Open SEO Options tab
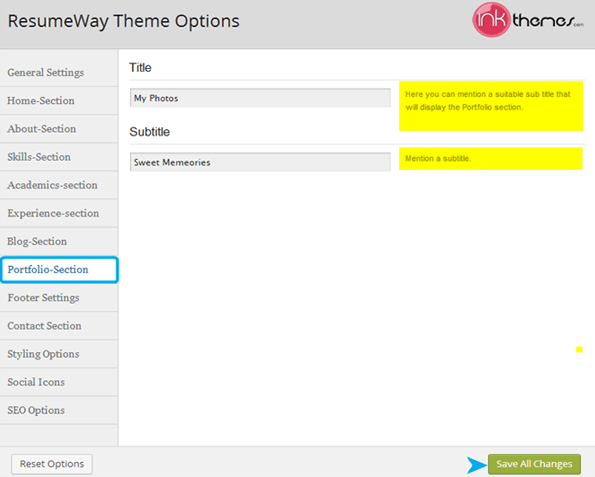 click(x=59, y=410)
